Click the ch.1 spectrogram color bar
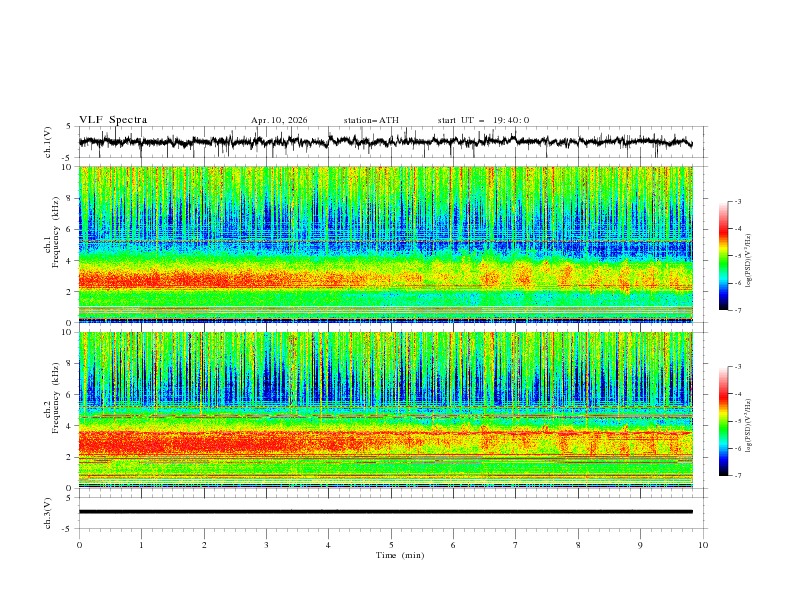Screen dimensions: 792x612 coord(723,256)
